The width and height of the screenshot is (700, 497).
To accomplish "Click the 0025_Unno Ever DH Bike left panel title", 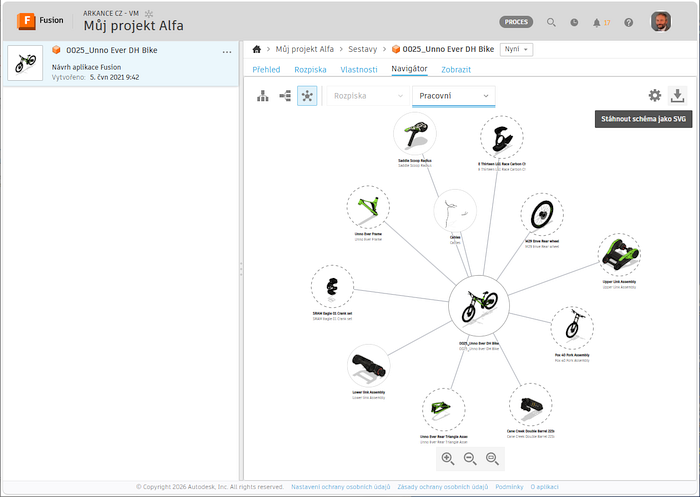I will coord(112,50).
